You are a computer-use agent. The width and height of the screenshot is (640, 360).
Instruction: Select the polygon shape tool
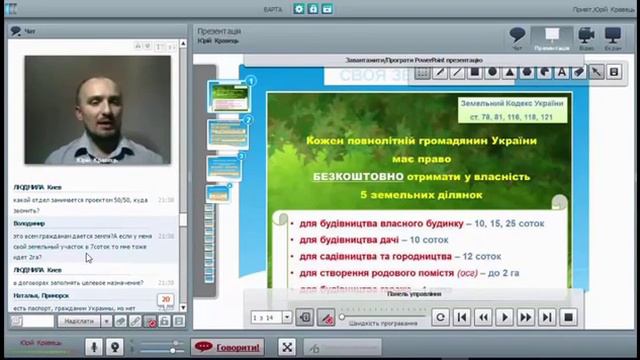point(527,73)
